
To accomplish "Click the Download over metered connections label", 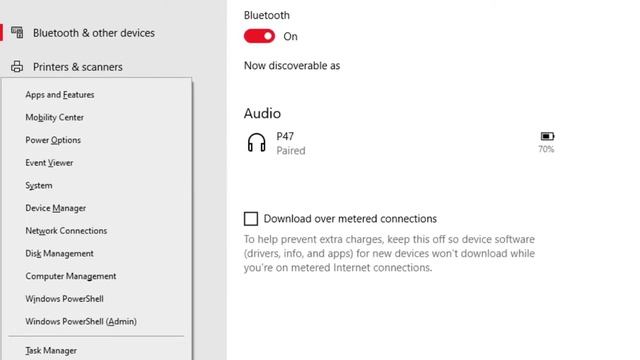I will click(350, 219).
